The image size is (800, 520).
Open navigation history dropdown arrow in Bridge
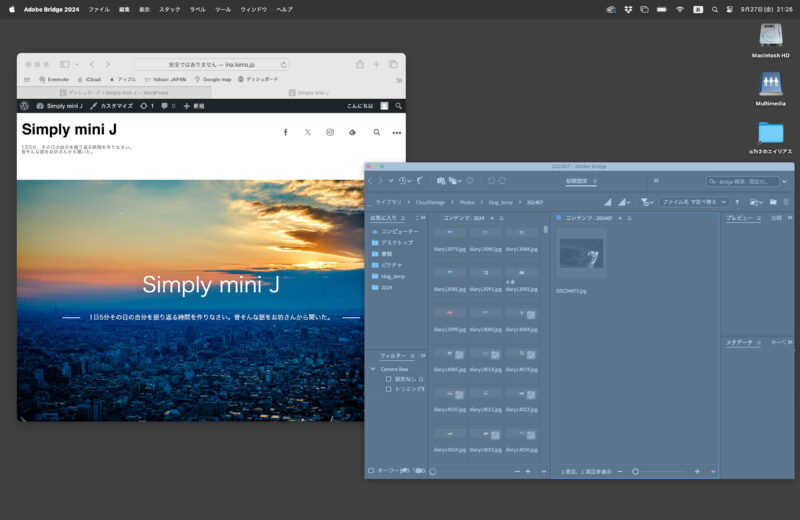pyautogui.click(x=391, y=181)
